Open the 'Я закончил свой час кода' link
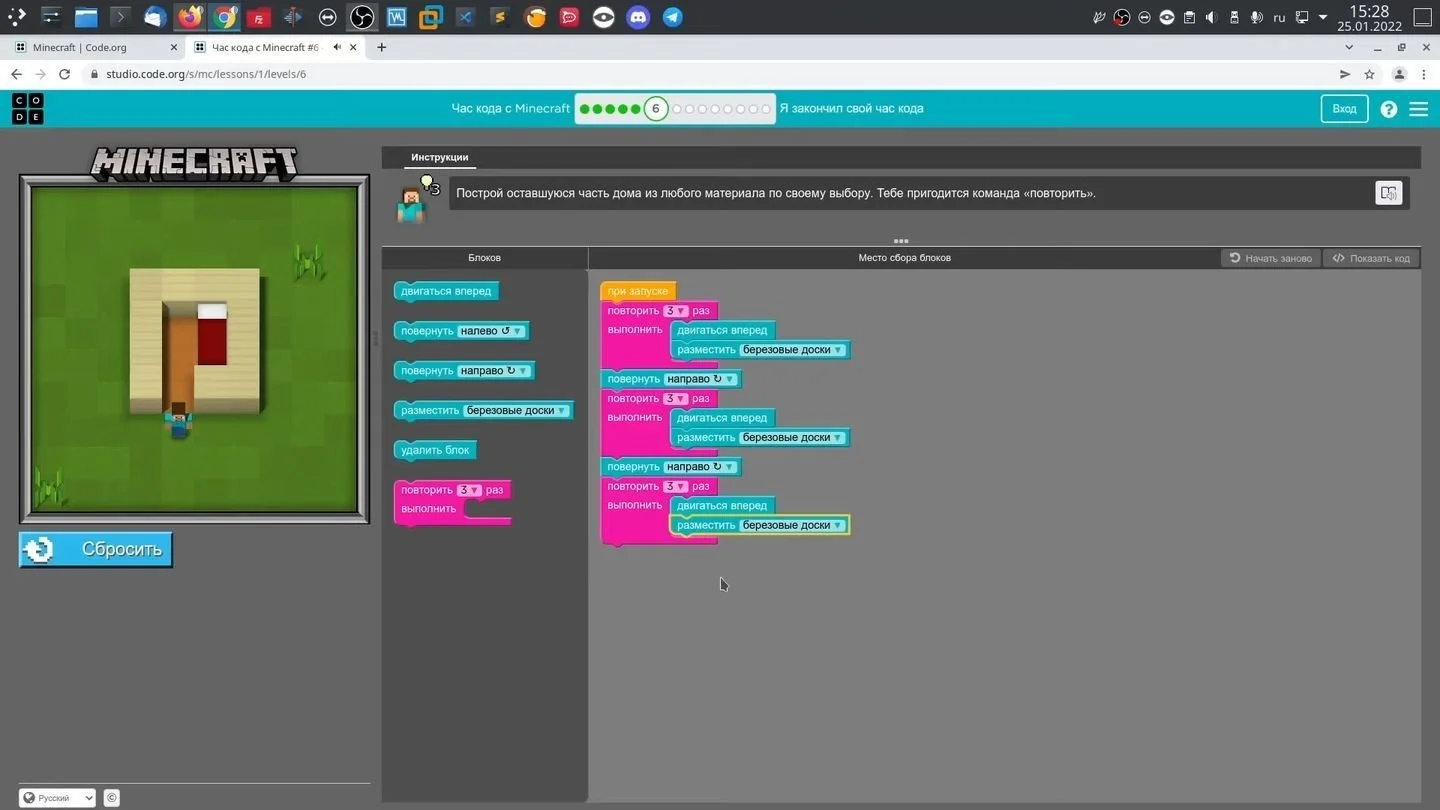 click(851, 109)
